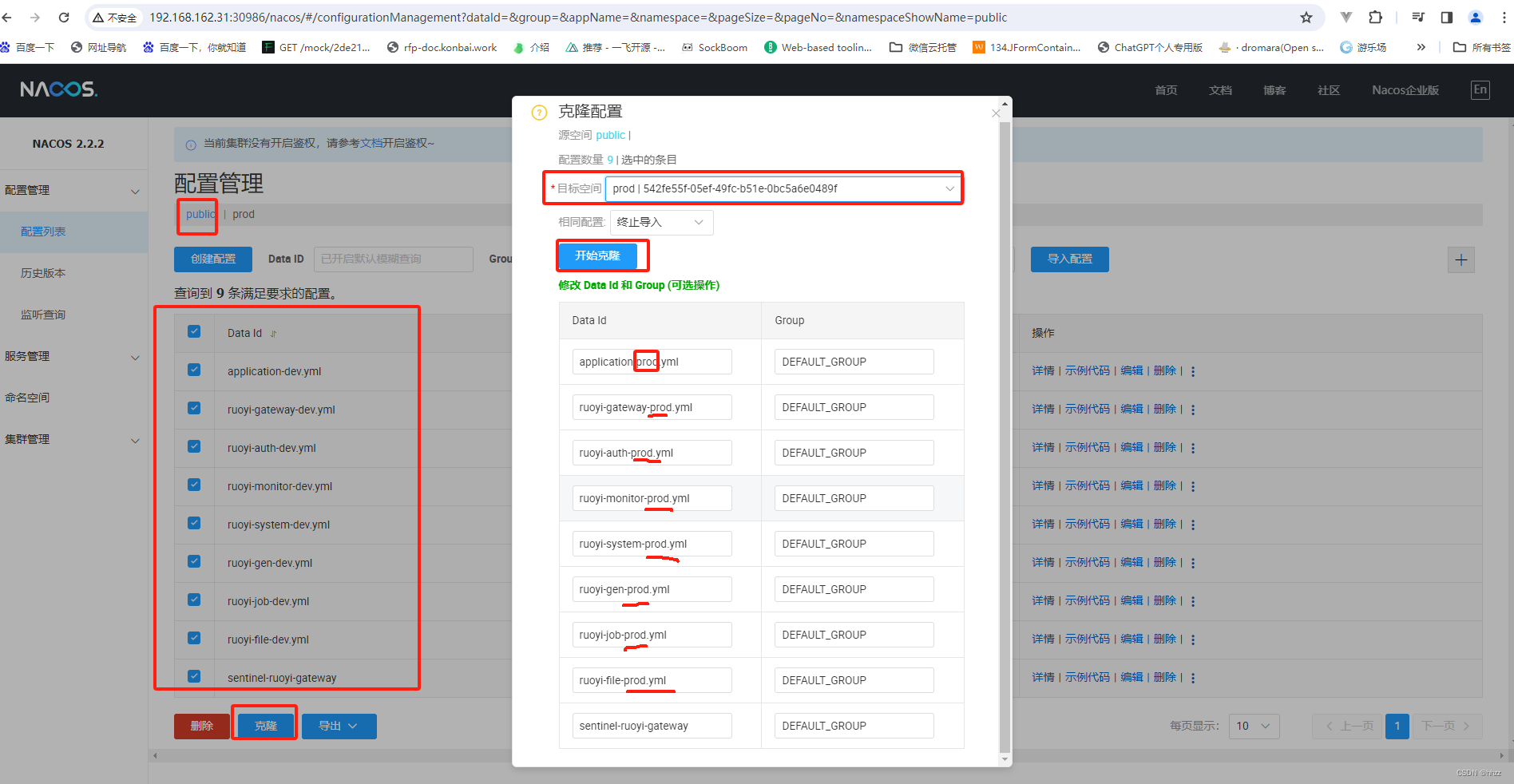Bookmark this page with the star icon
Image resolution: width=1514 pixels, height=784 pixels.
[1306, 17]
